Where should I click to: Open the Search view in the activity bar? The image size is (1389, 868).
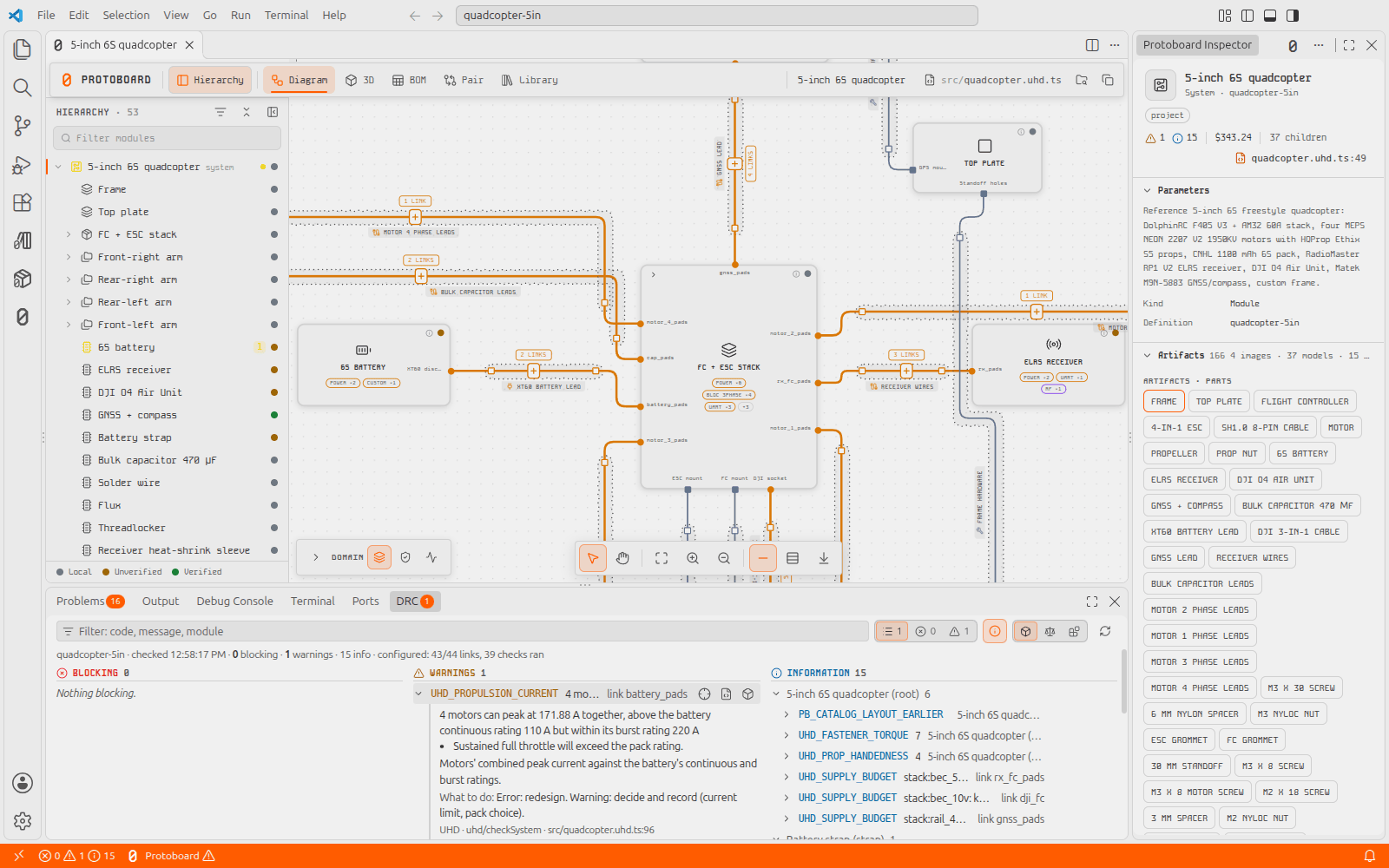[x=23, y=88]
